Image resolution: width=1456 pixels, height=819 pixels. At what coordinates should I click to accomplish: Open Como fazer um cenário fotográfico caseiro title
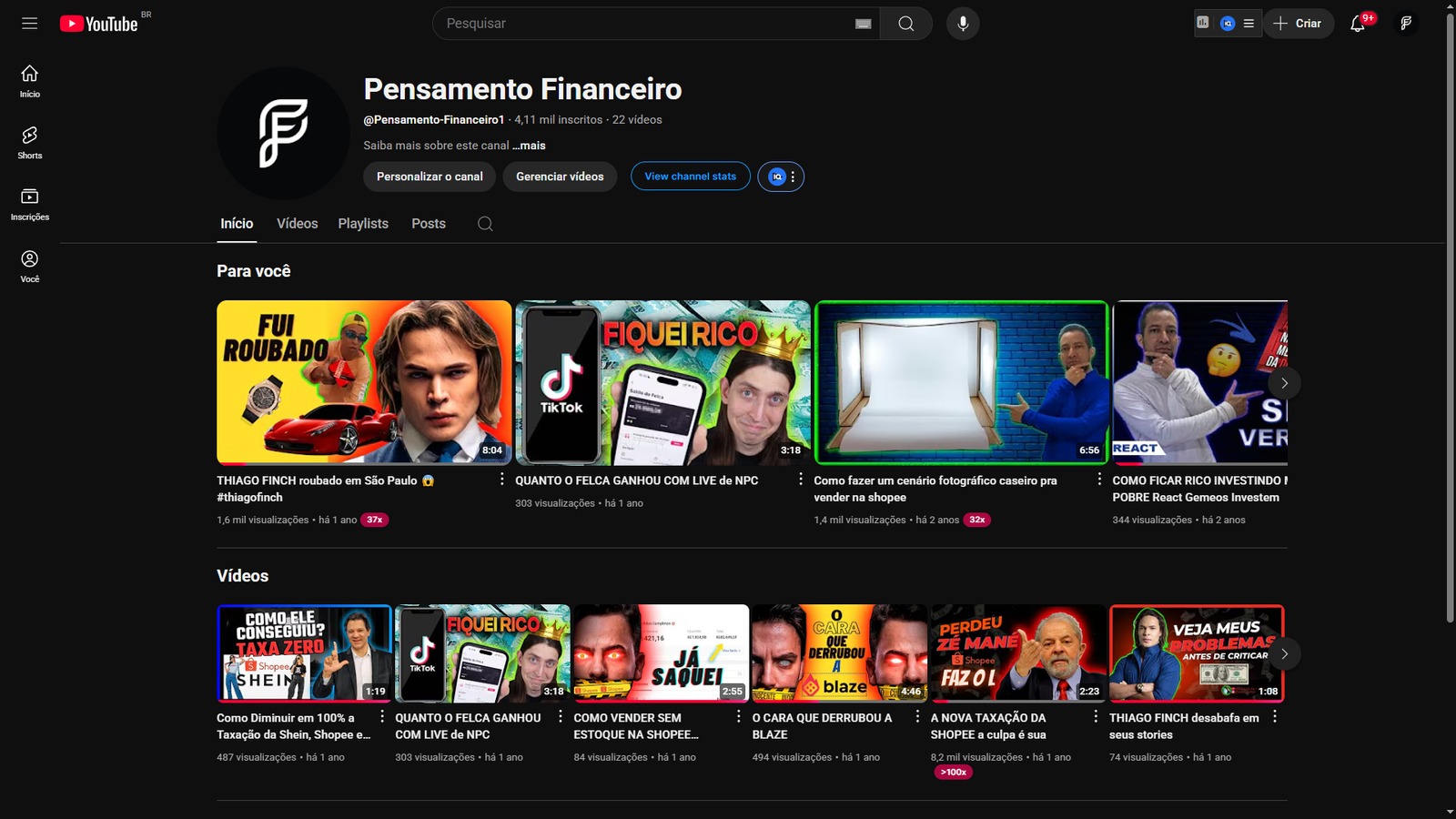click(935, 489)
